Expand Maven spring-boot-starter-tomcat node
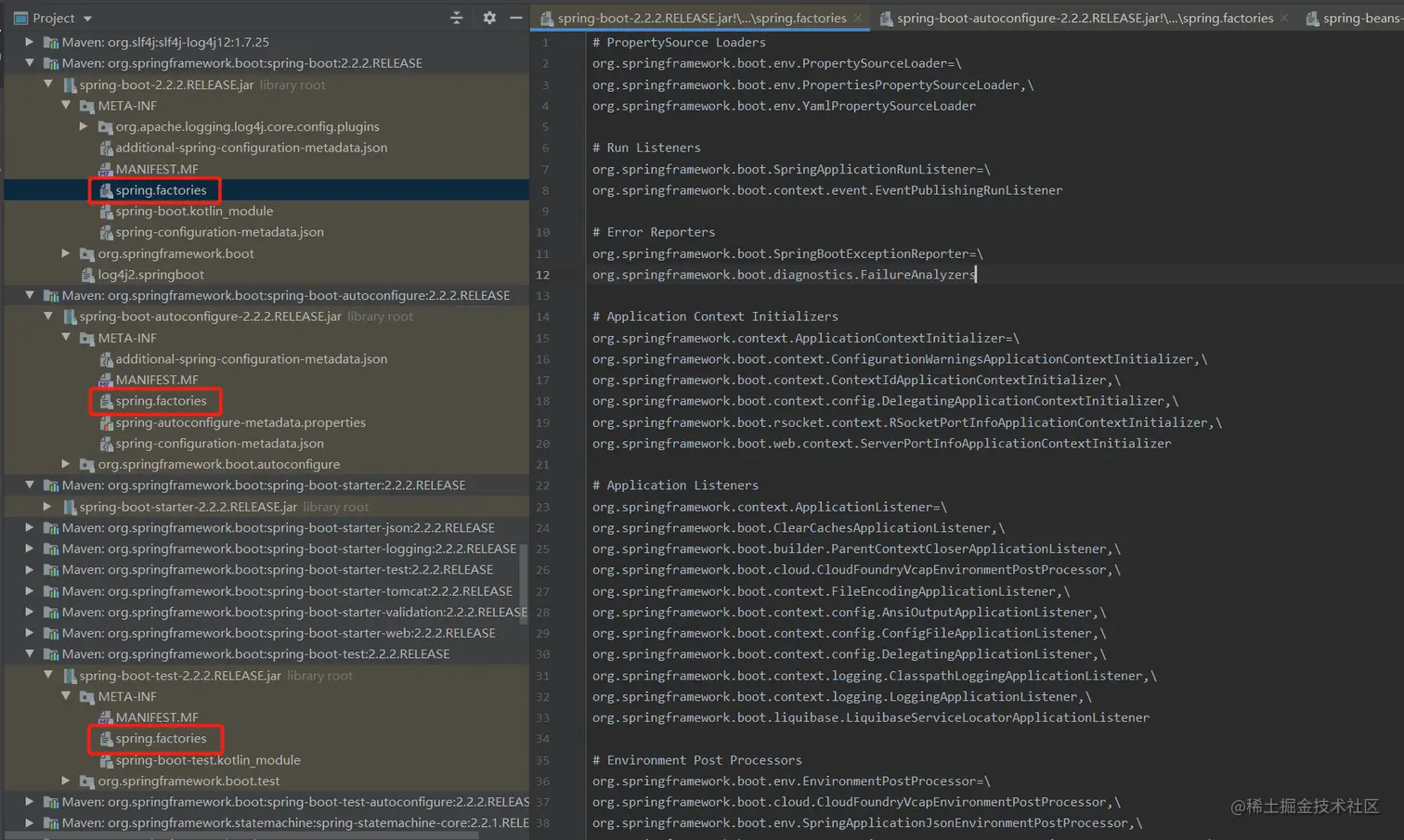1404x840 pixels. tap(30, 591)
